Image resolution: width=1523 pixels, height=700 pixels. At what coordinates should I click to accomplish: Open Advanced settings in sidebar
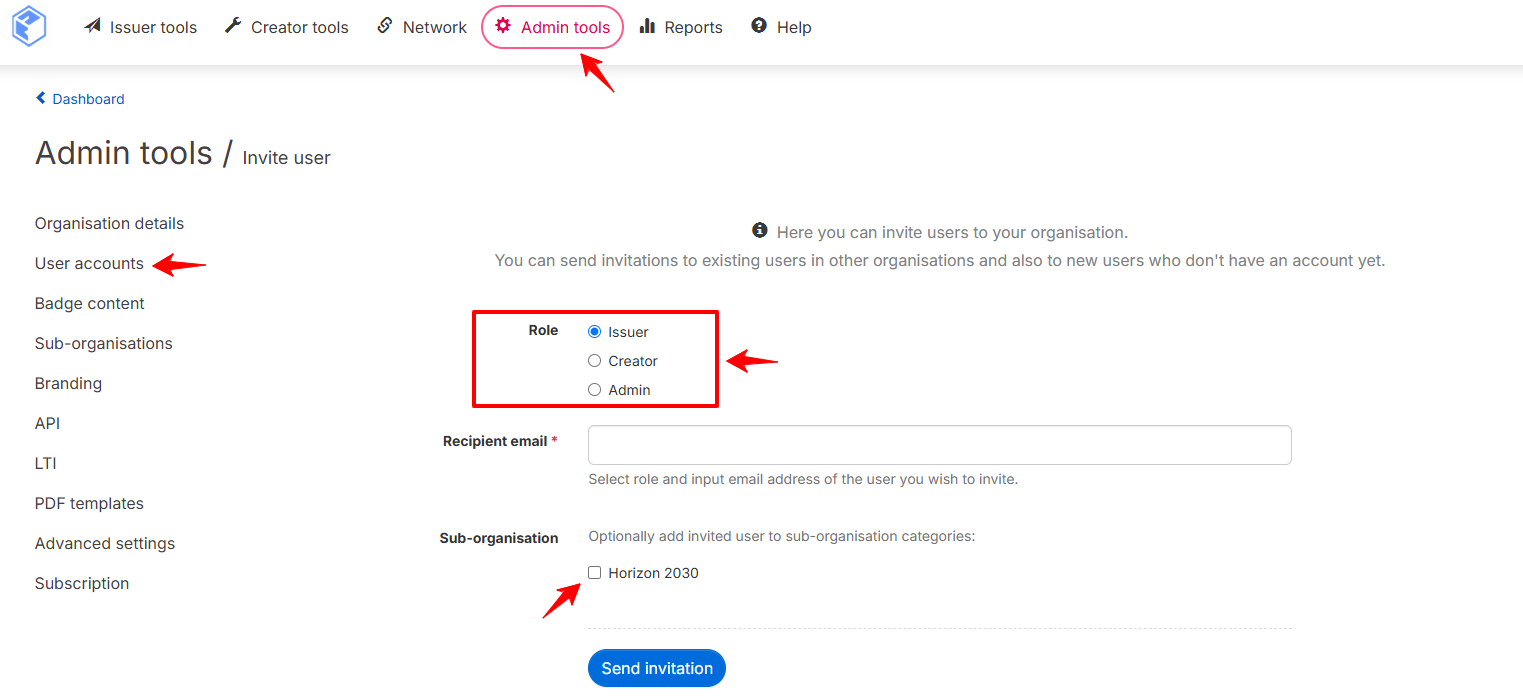[105, 544]
